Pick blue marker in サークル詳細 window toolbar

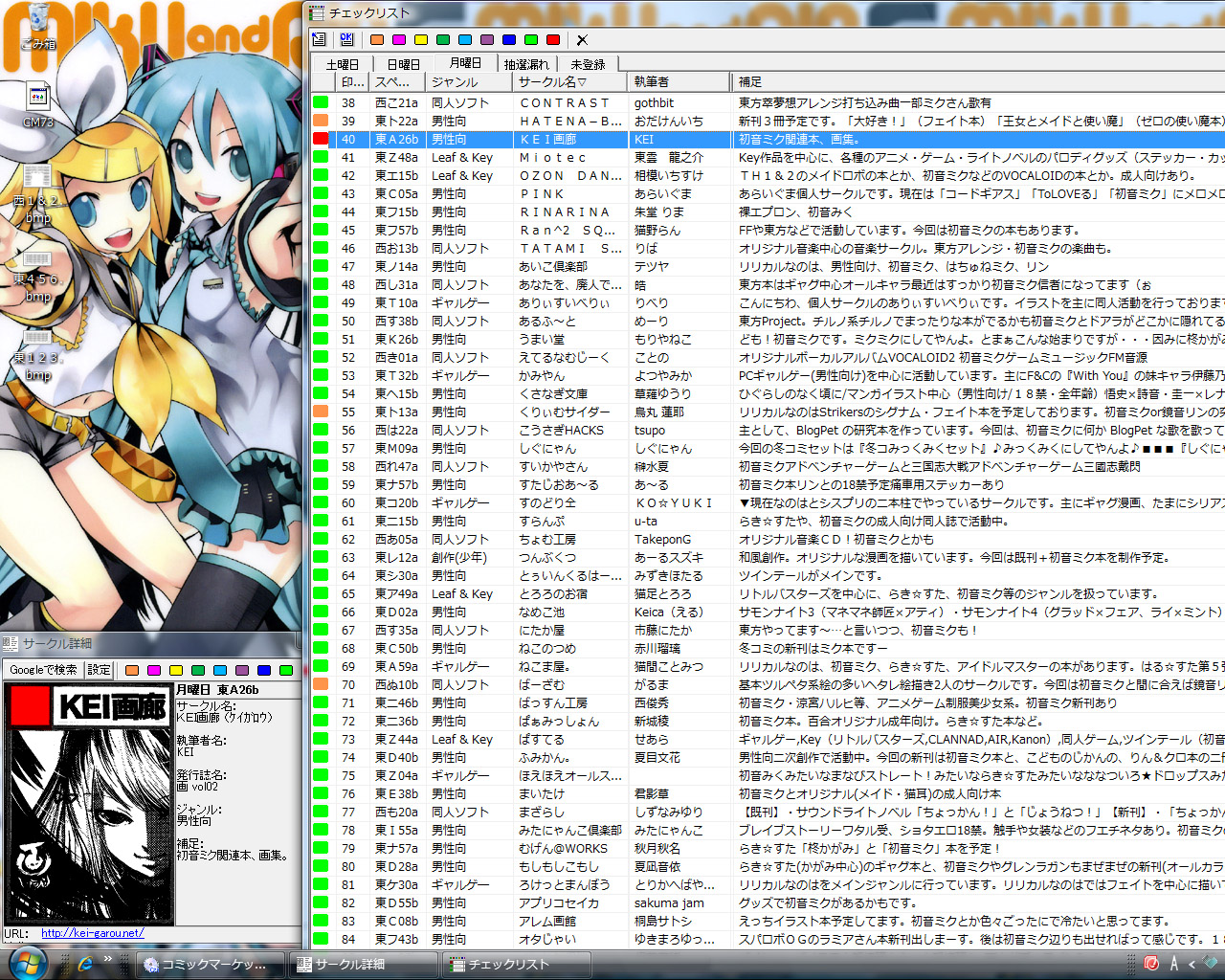(264, 670)
